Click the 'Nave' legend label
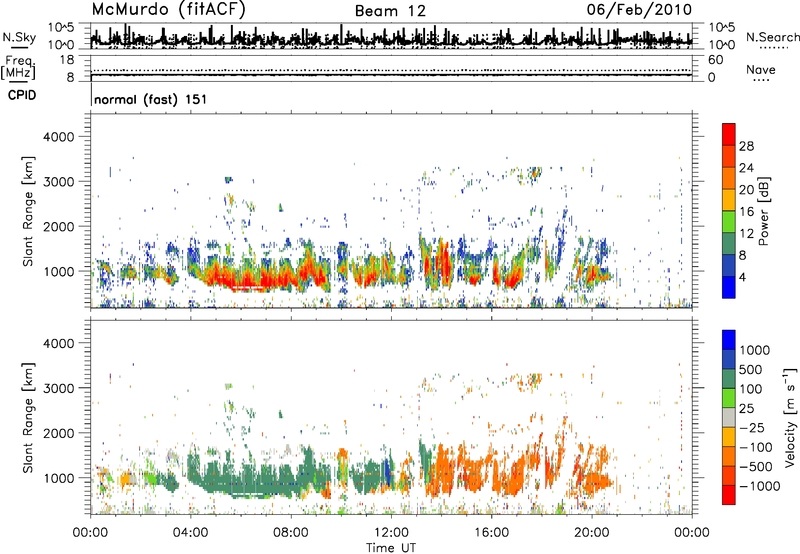The width and height of the screenshot is (800, 554). click(761, 70)
